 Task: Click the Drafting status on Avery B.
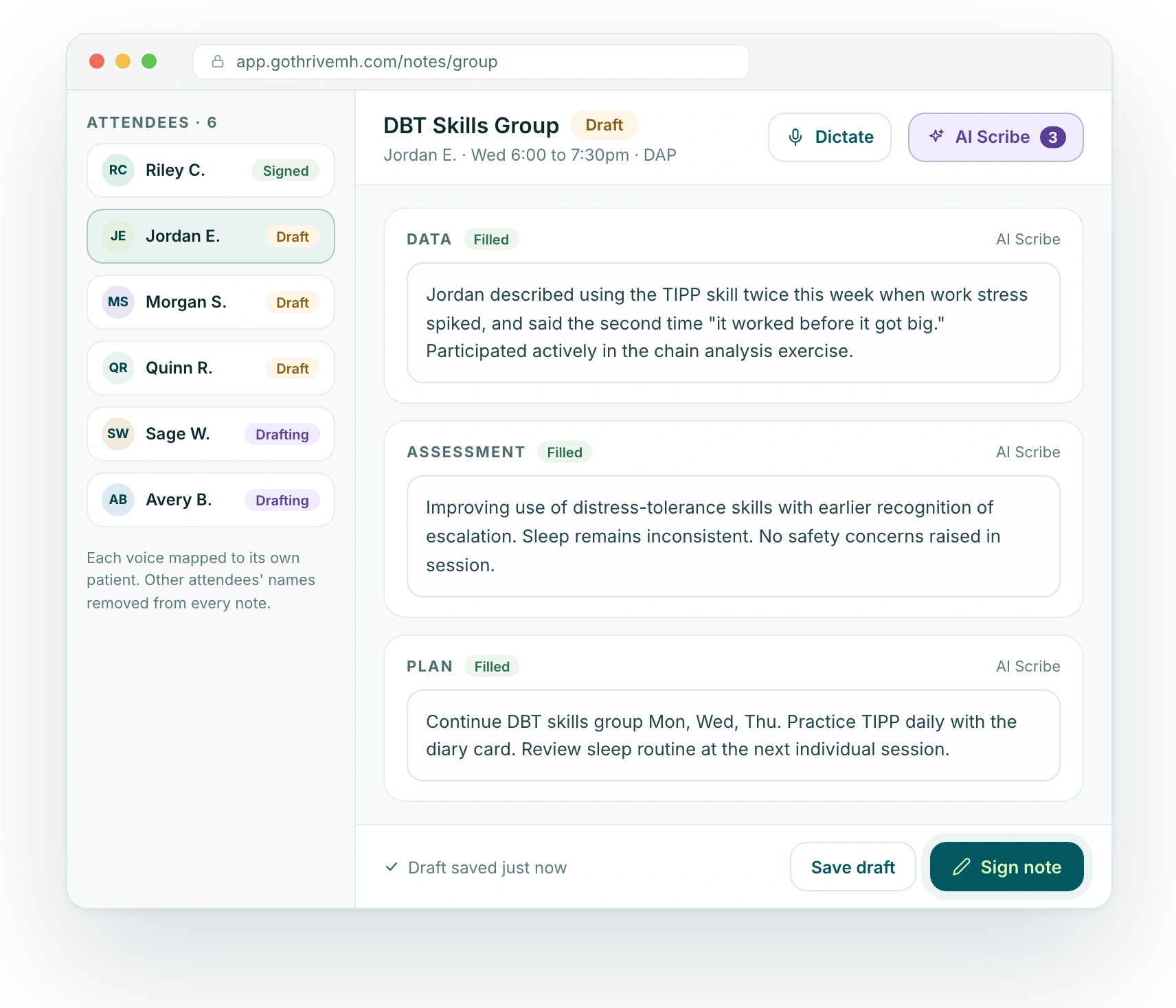pyautogui.click(x=282, y=500)
